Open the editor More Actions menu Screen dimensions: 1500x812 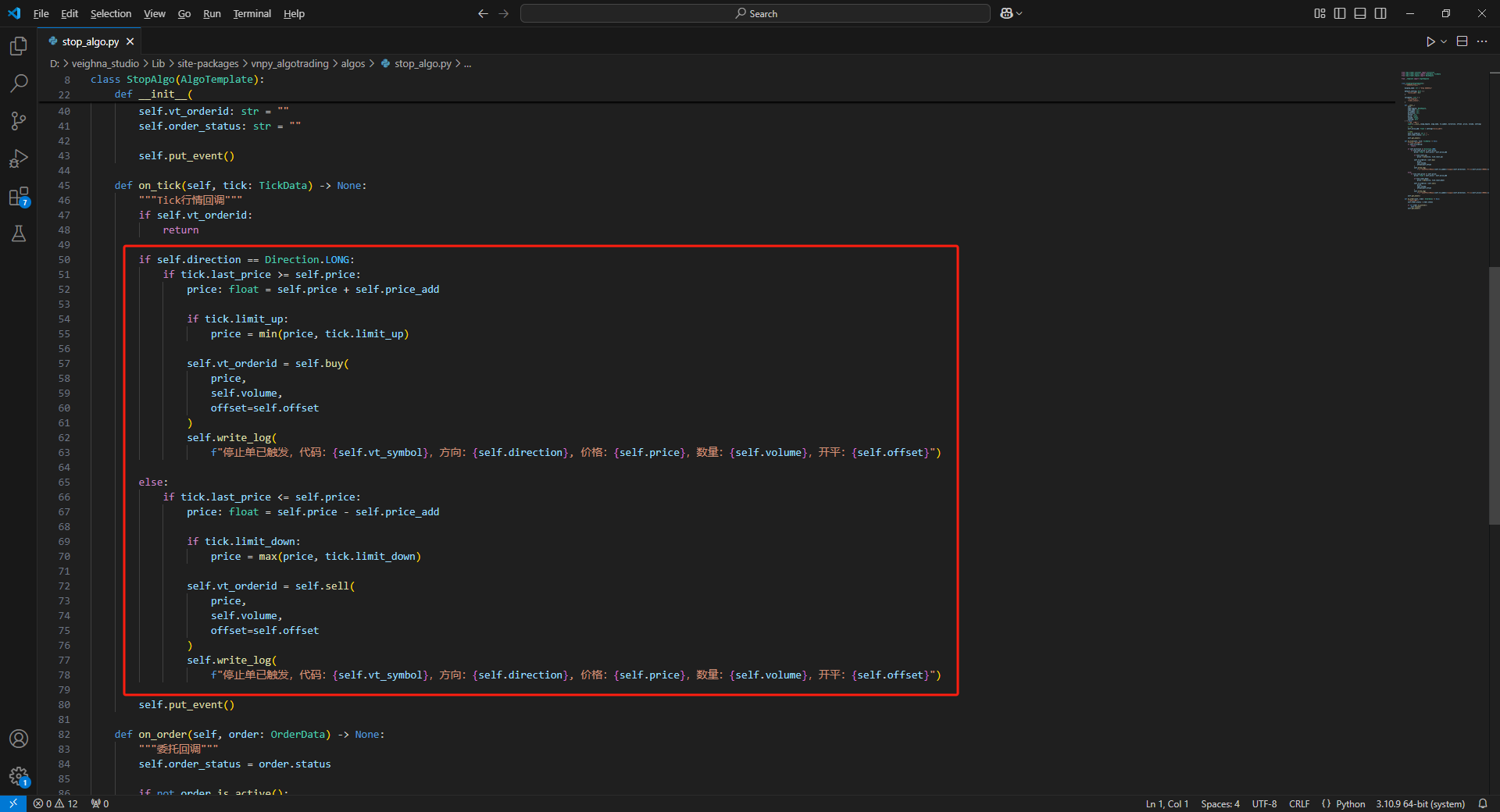pos(1482,41)
